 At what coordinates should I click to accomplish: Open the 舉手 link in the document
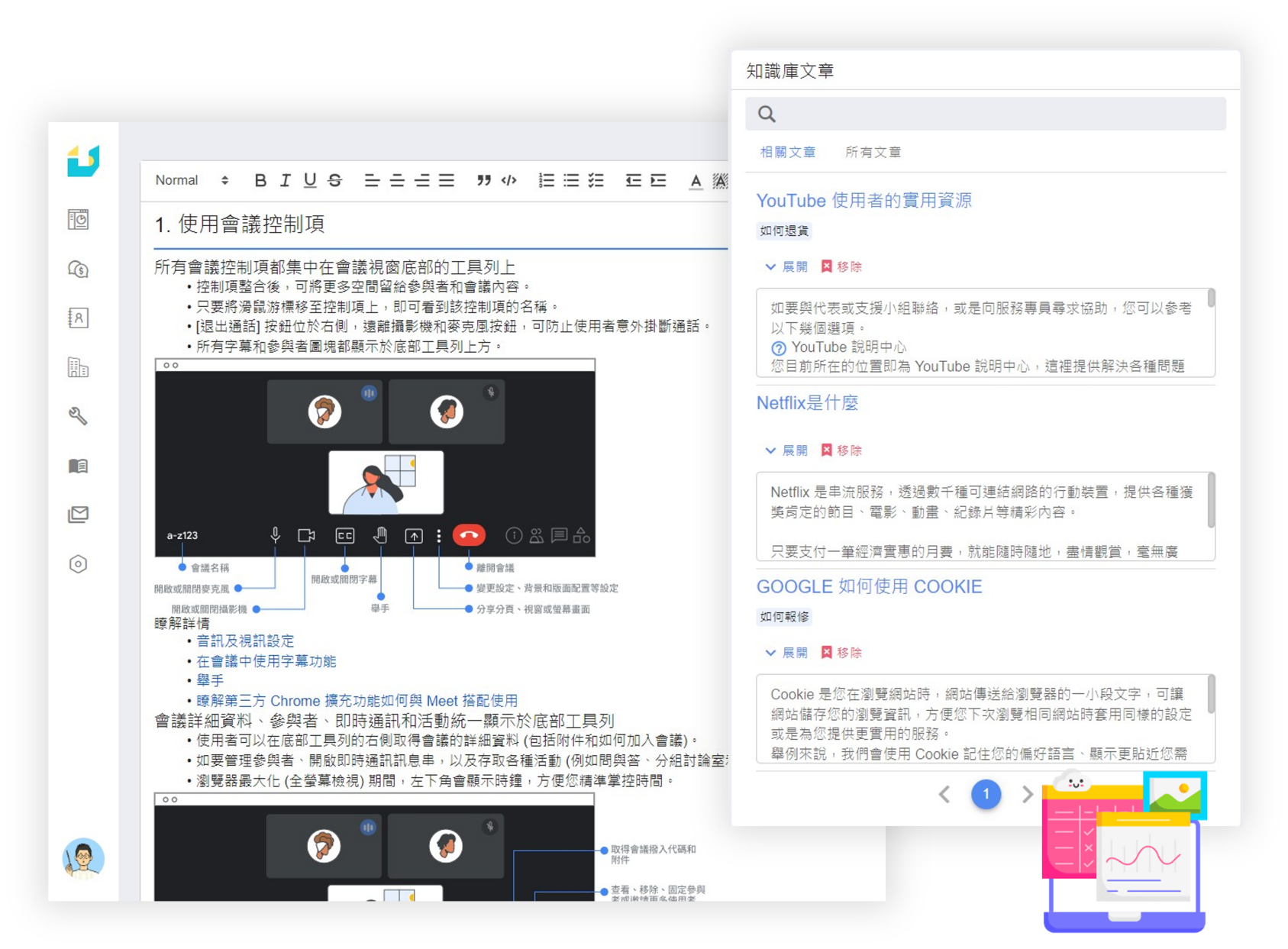tap(210, 680)
